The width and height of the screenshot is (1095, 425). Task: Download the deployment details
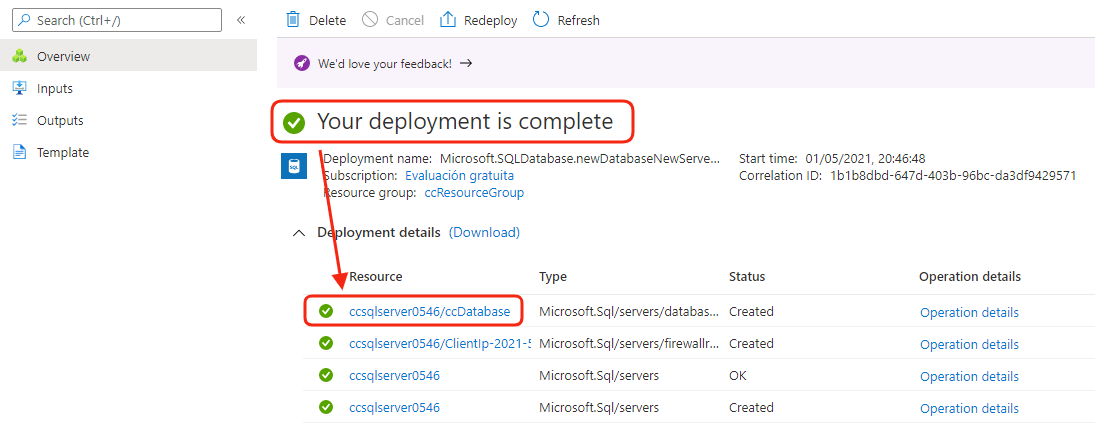point(484,232)
